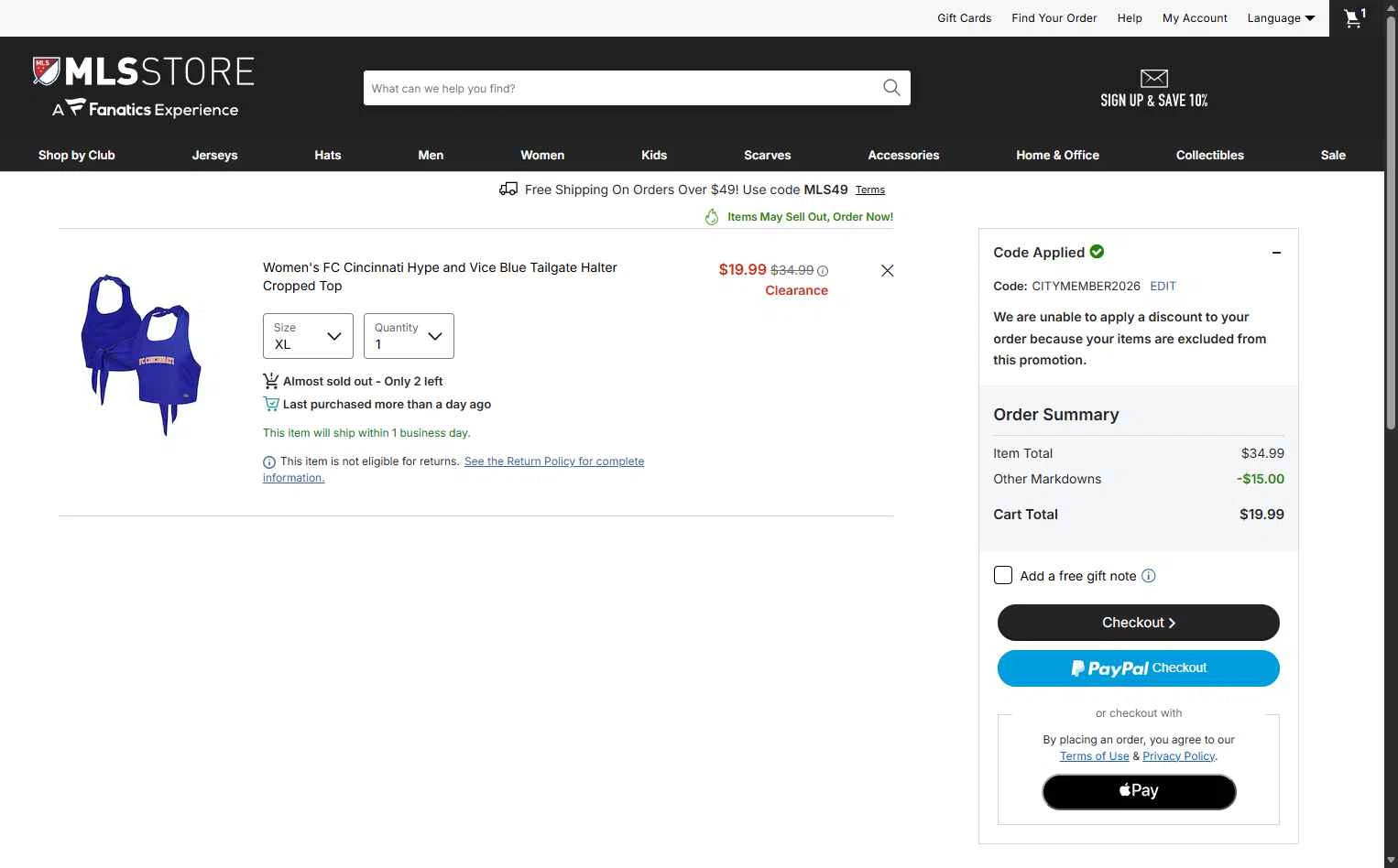
Task: Open the Hats menu
Action: pos(328,155)
